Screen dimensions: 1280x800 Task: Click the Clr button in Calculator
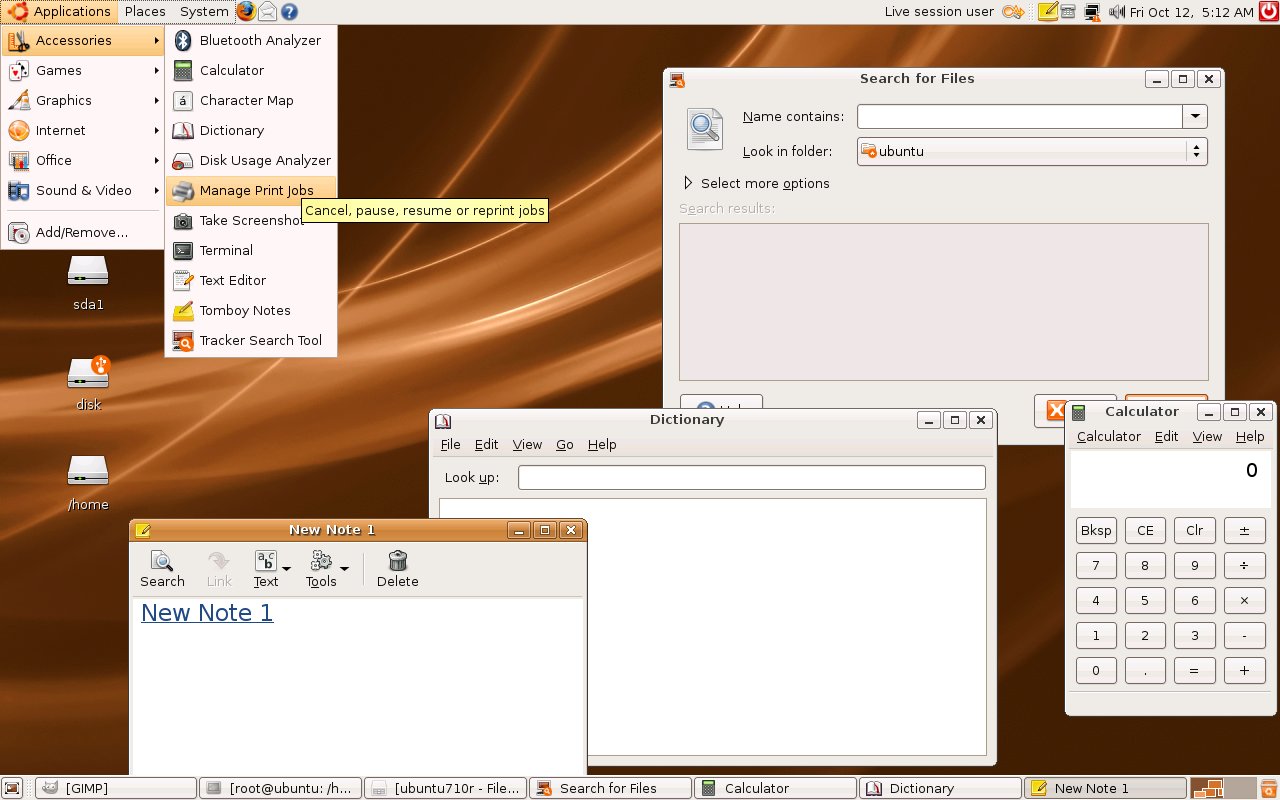[x=1194, y=530]
